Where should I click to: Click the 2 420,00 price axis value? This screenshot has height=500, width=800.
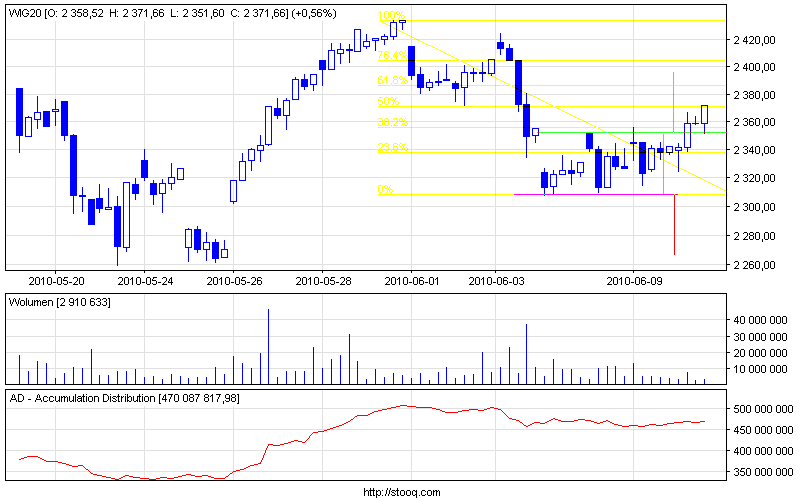755,40
